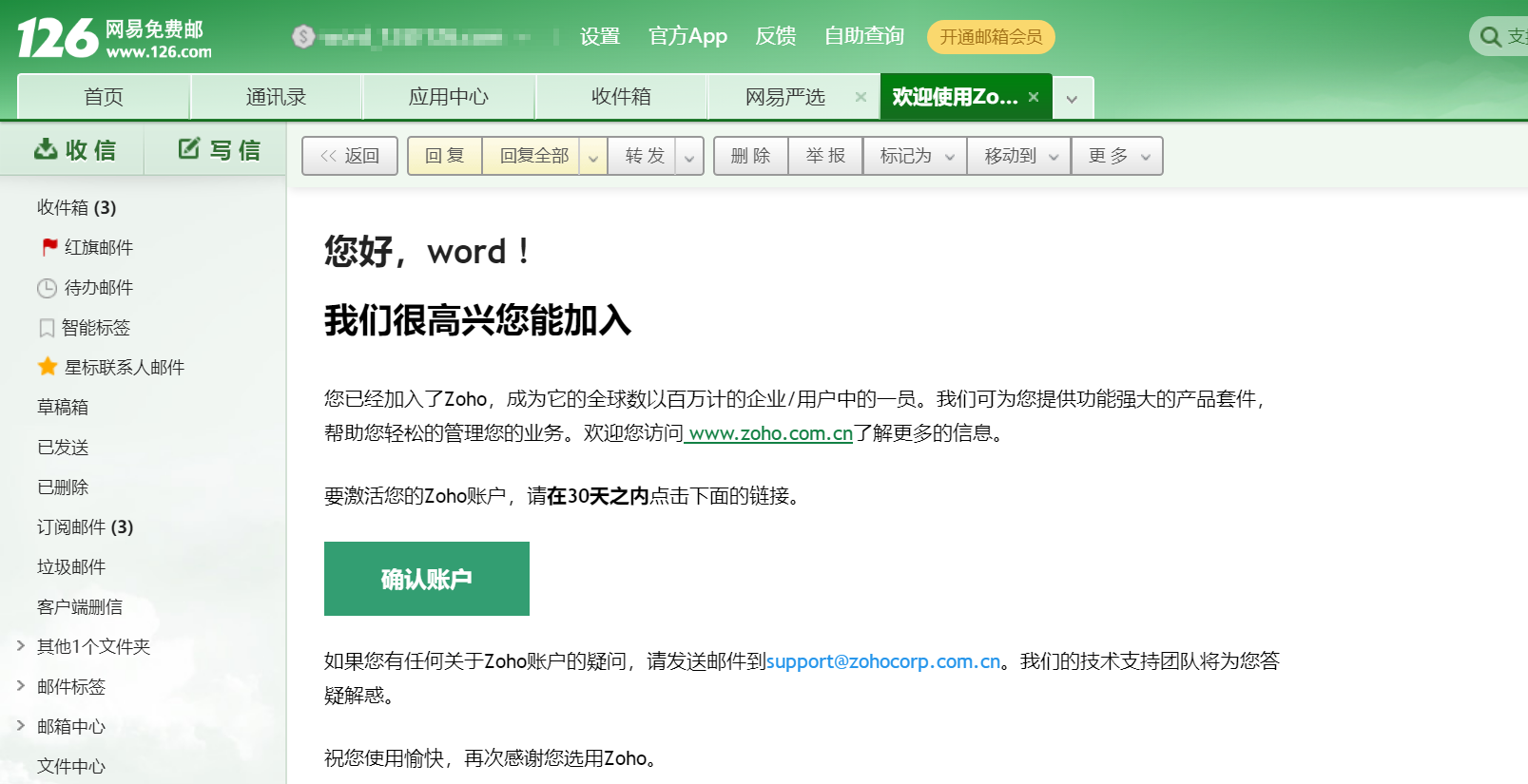Expand the 标记为 dropdown
This screenshot has width=1528, height=784.
pyautogui.click(x=949, y=157)
